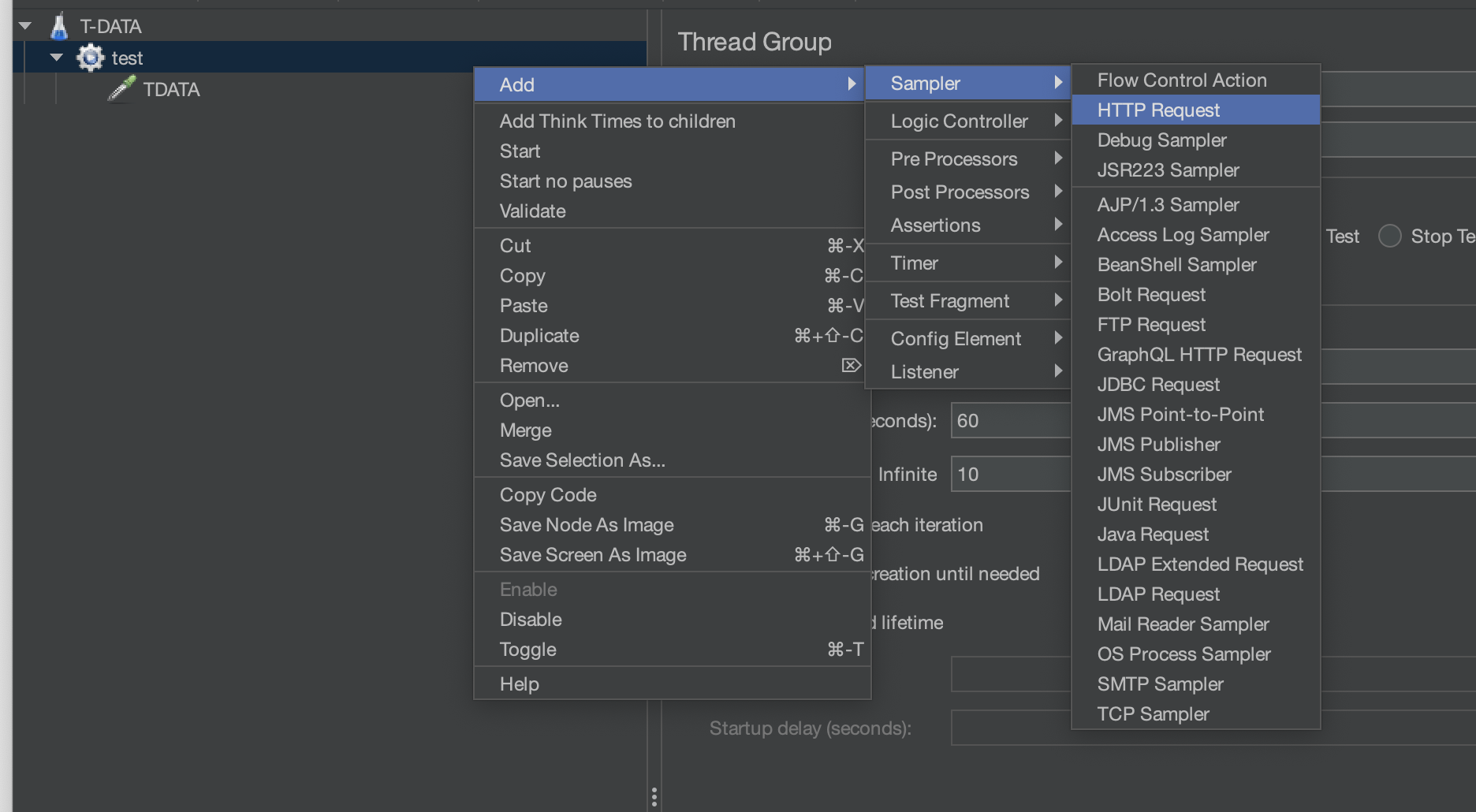Click Disable in context menu

(x=672, y=619)
